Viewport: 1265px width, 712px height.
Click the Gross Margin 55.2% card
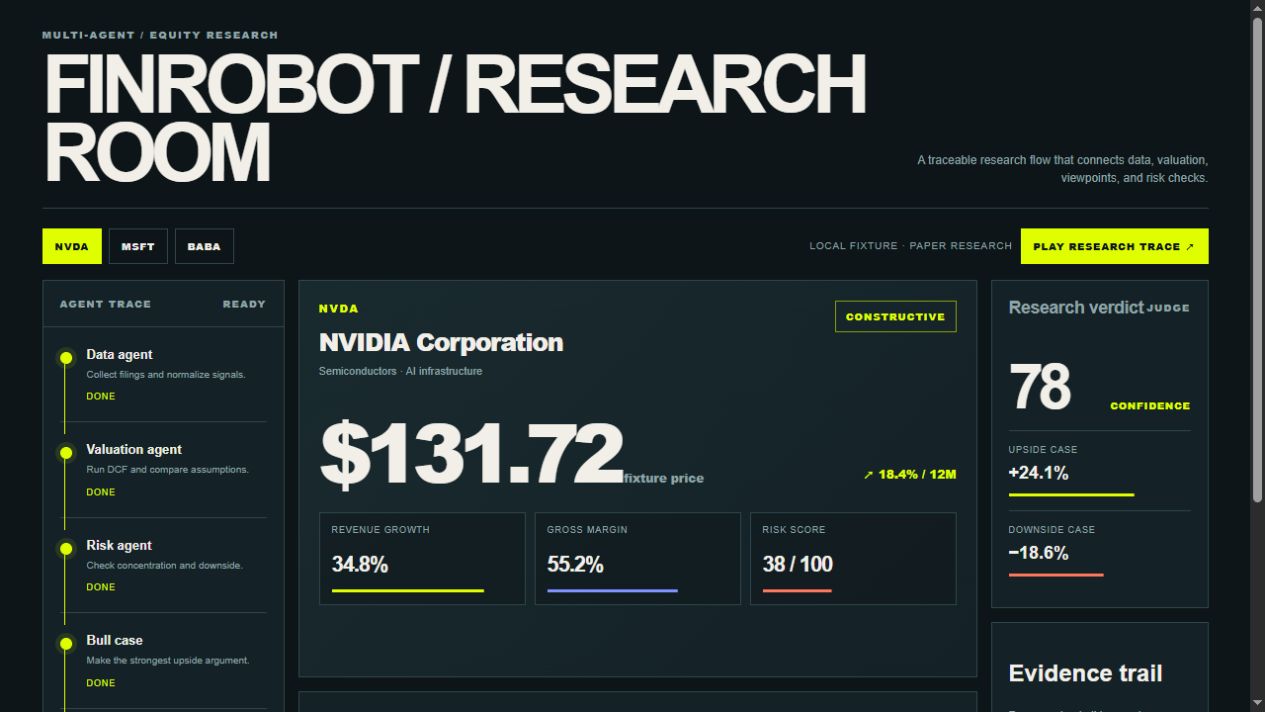click(x=637, y=559)
